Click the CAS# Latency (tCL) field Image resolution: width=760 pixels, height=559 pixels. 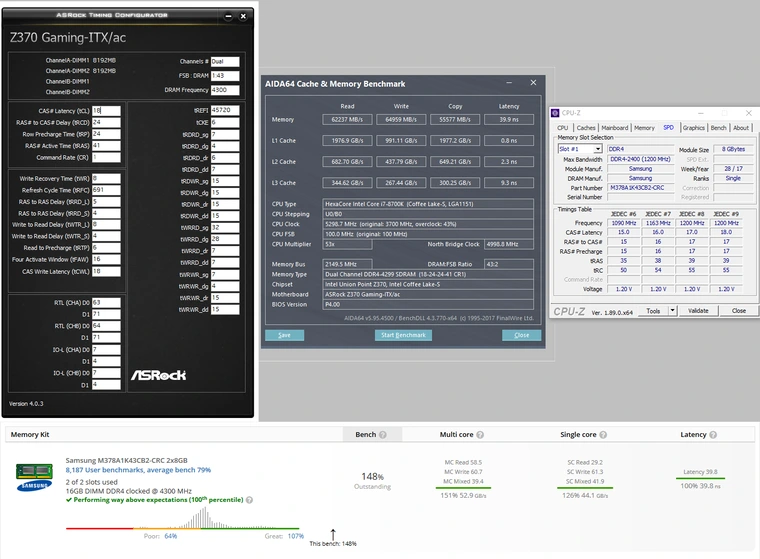(106, 111)
